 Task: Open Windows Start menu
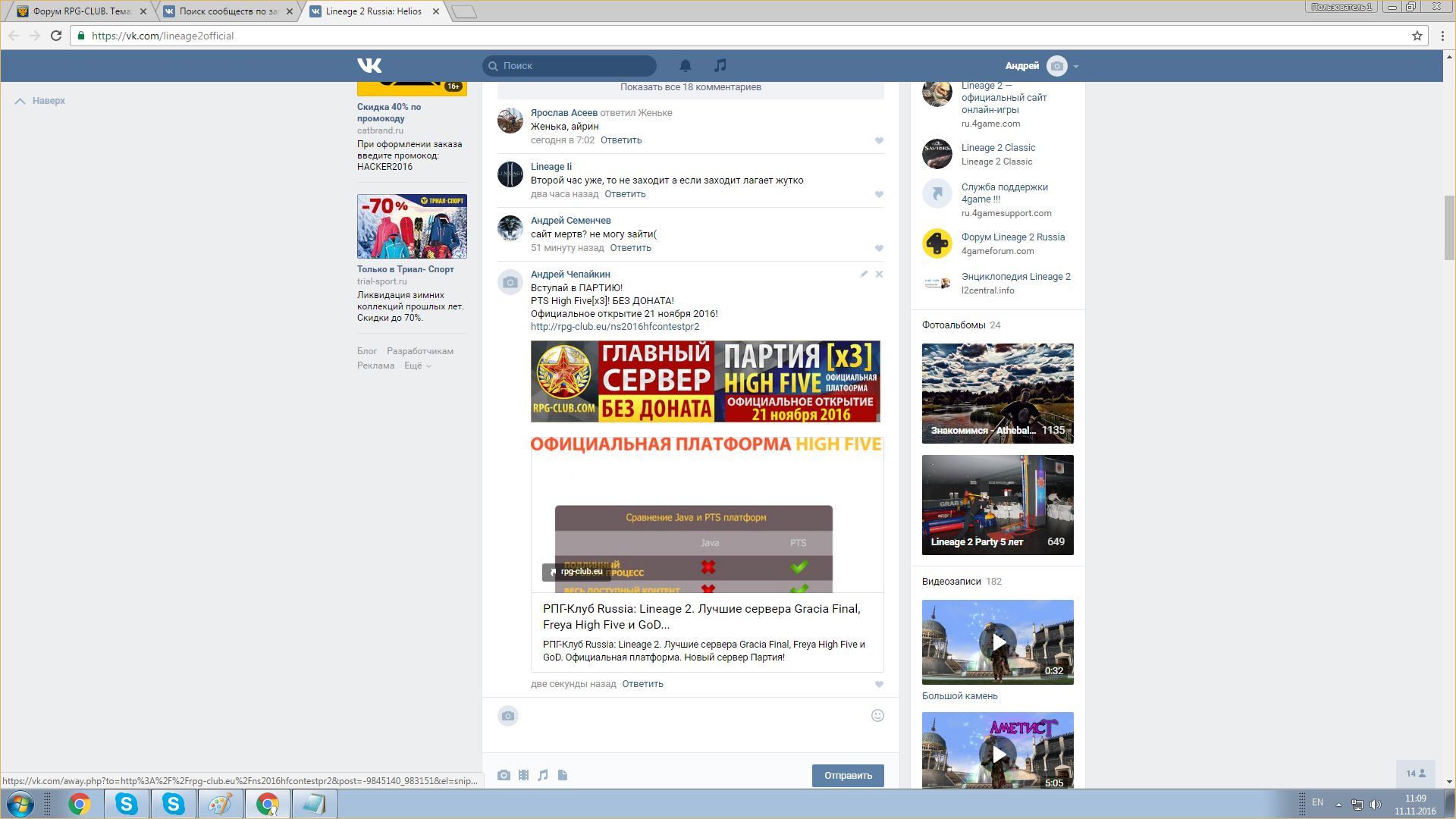click(x=20, y=804)
